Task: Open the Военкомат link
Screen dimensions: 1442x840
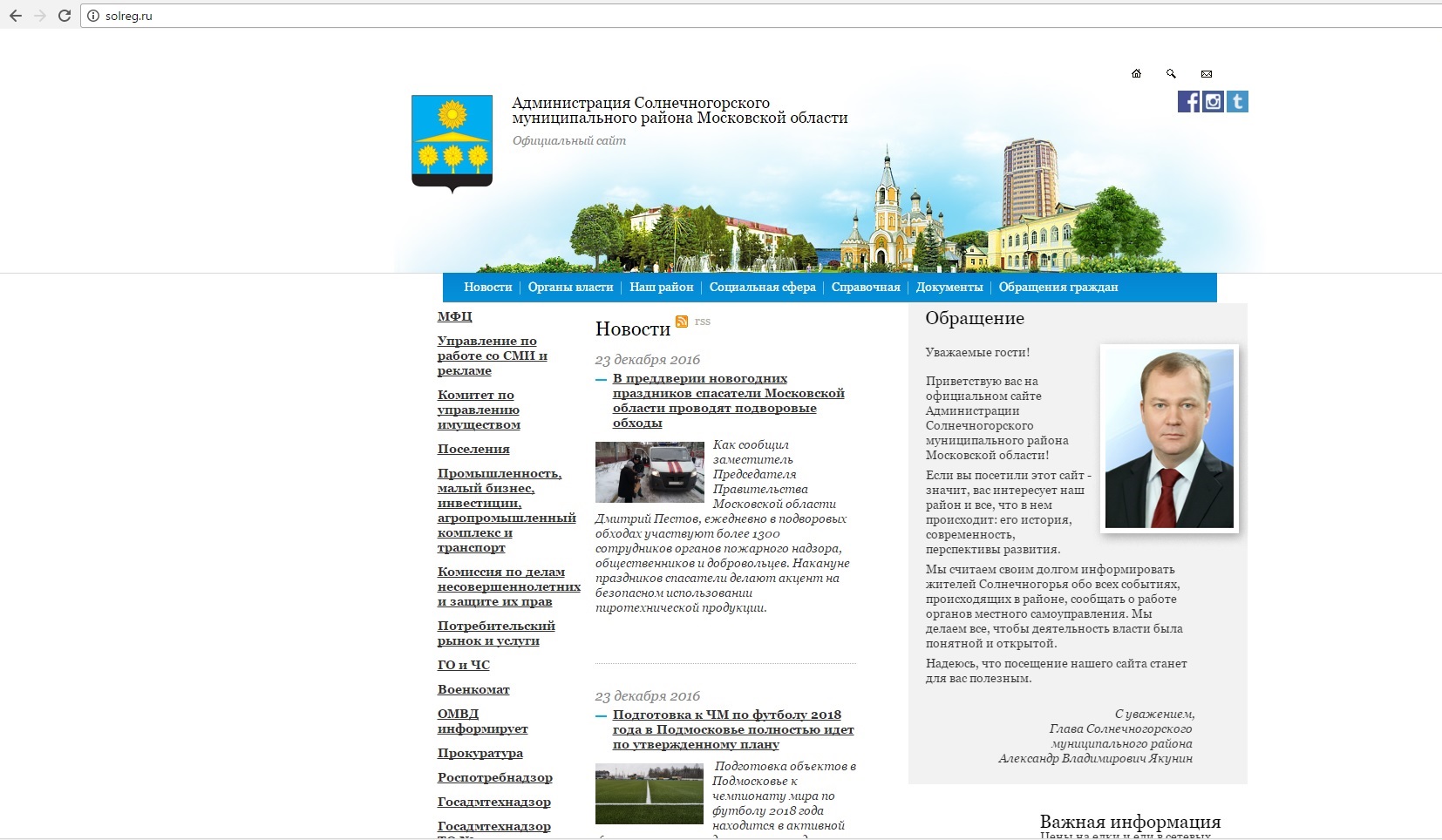Action: [x=473, y=689]
